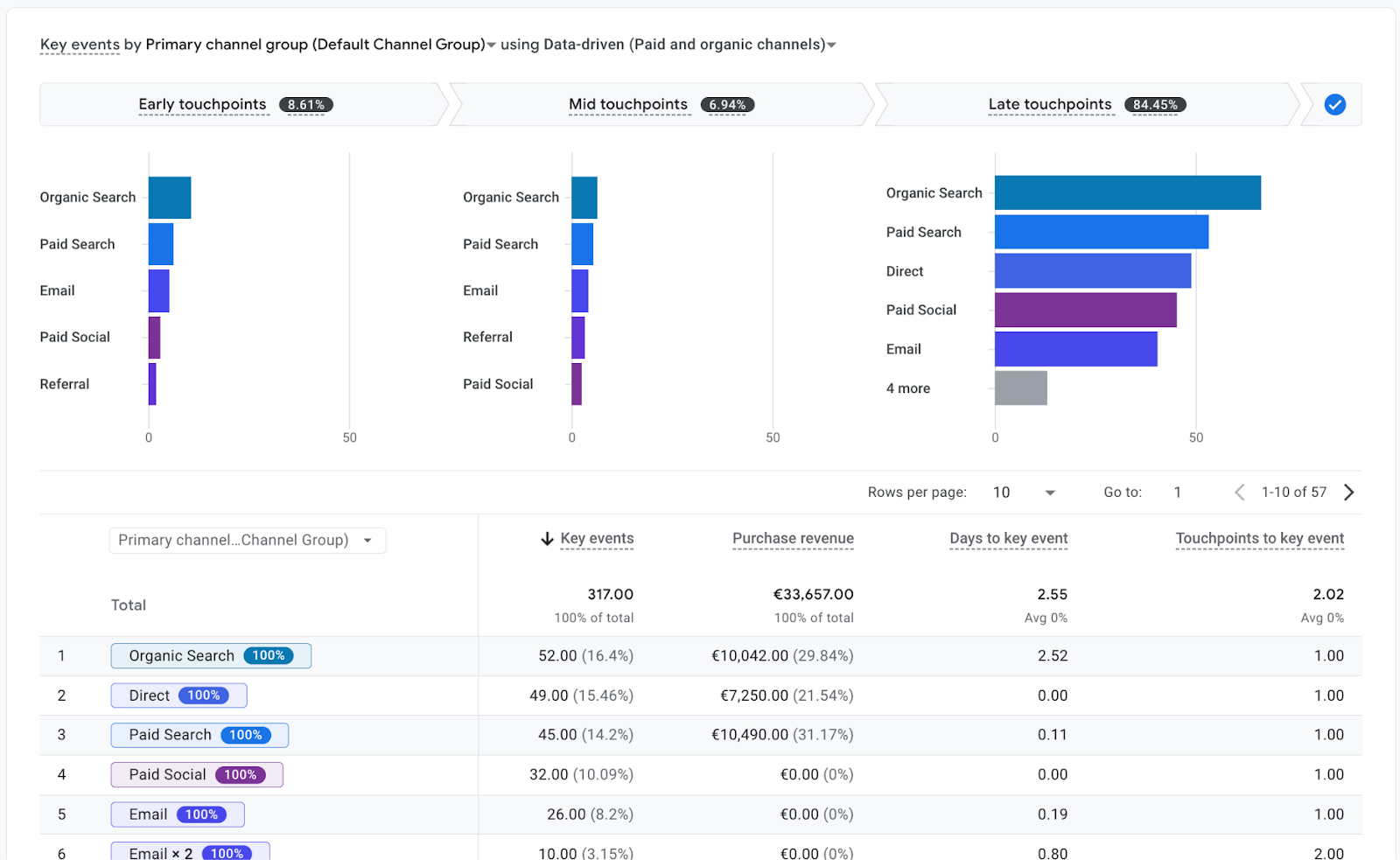Click the gray 4 more bar in Late touchpoints chart
Image resolution: width=1400 pixels, height=860 pixels.
(x=1019, y=388)
